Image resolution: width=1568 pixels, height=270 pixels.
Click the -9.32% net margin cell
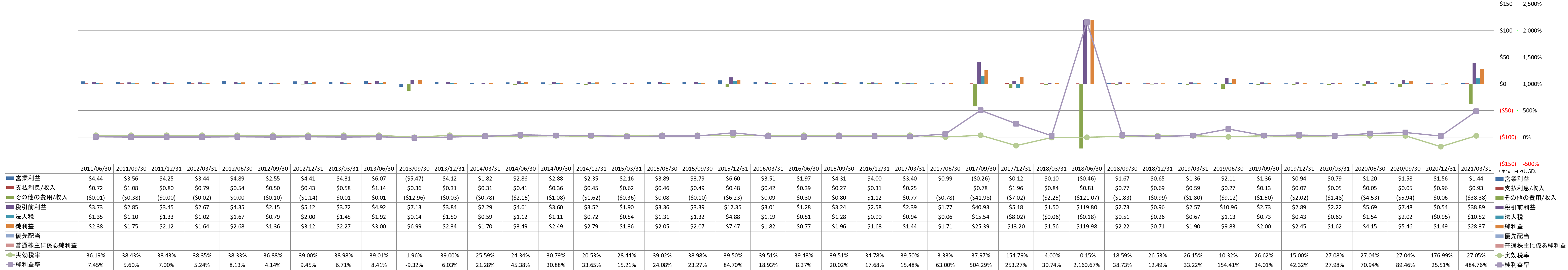click(414, 265)
